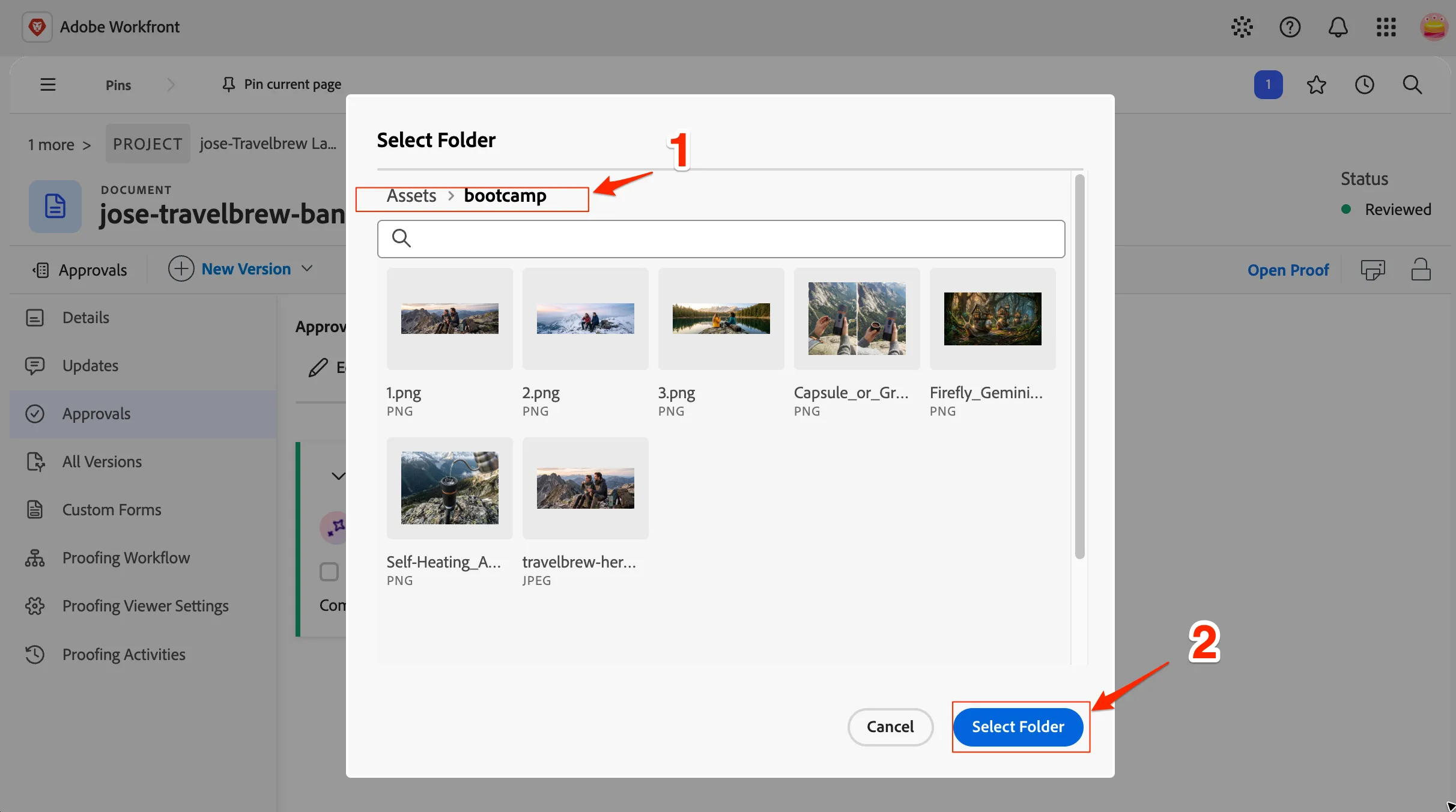1456x812 pixels.
Task: Open the hamburger main menu
Action: [48, 85]
